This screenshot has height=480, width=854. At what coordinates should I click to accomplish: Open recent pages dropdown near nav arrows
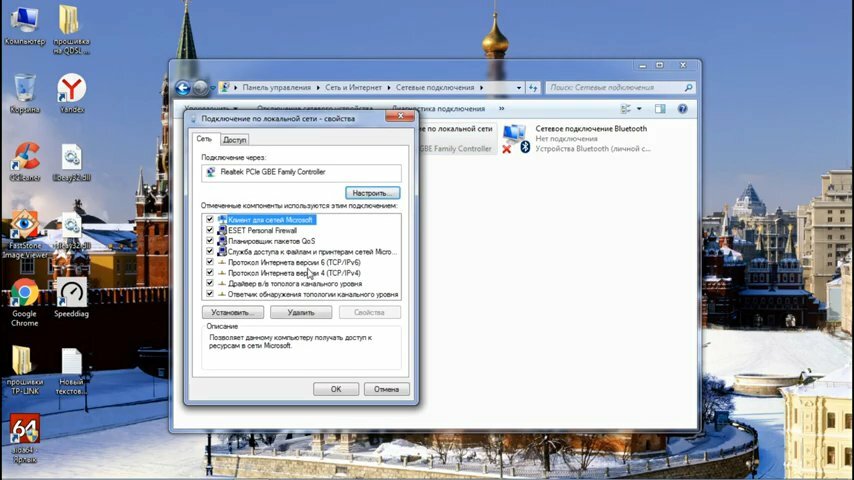213,88
